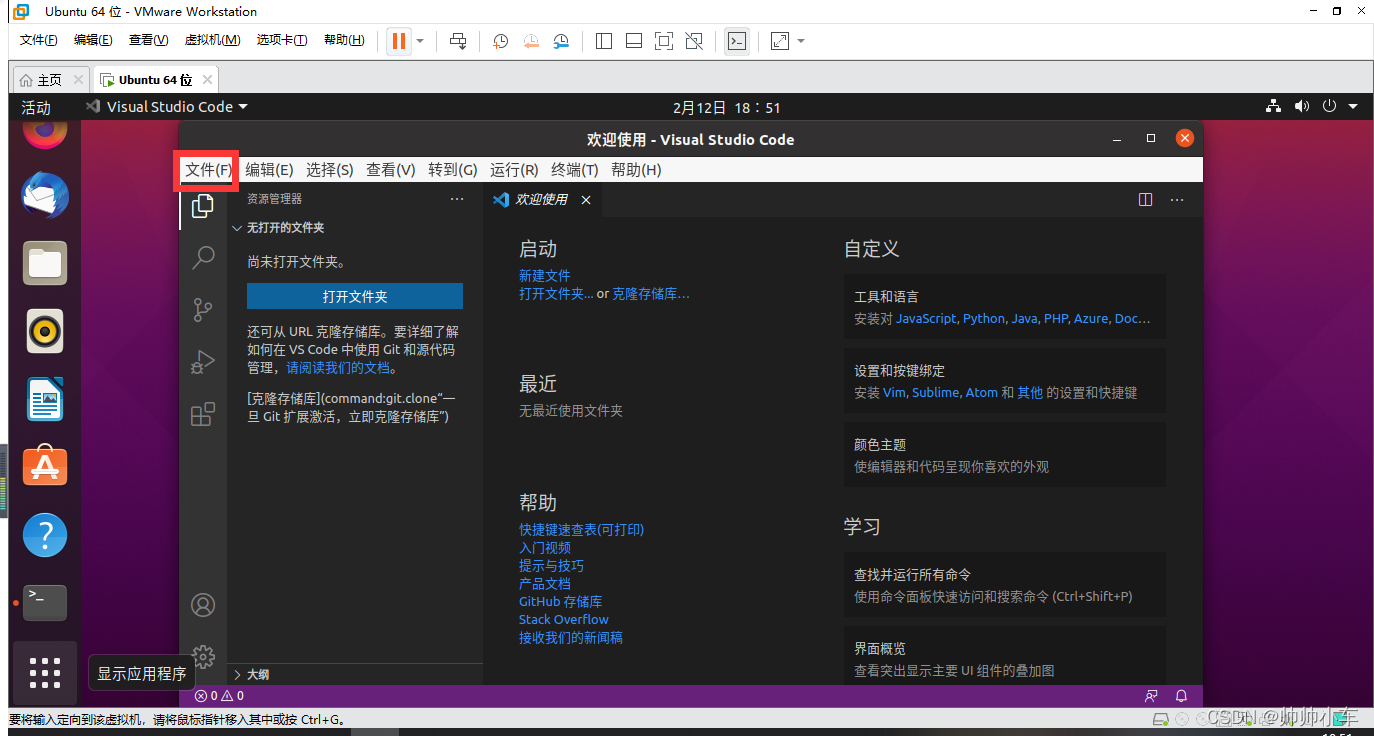Open the 选择(S) menu in VS Code
This screenshot has height=736, width=1374.
coord(330,170)
